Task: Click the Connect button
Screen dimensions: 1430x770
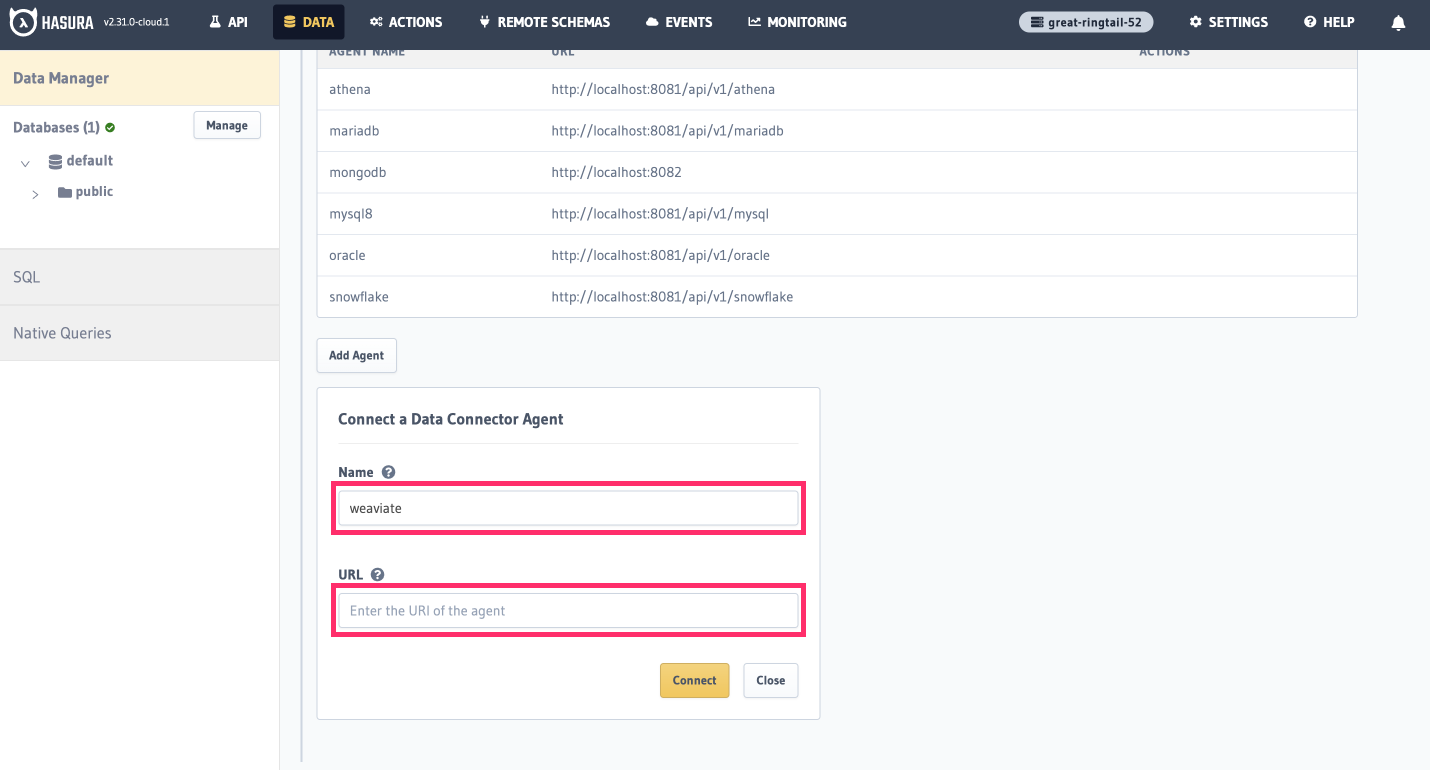Action: (x=694, y=680)
